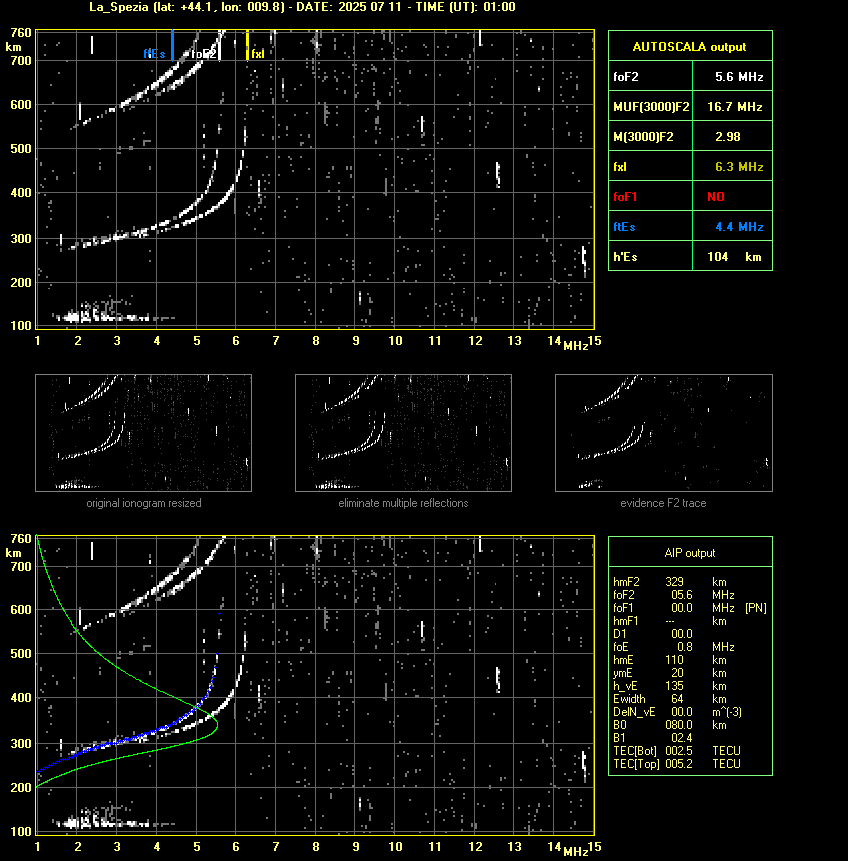
Task: Click the foE value '0.8' in AIP output
Action: click(x=685, y=647)
